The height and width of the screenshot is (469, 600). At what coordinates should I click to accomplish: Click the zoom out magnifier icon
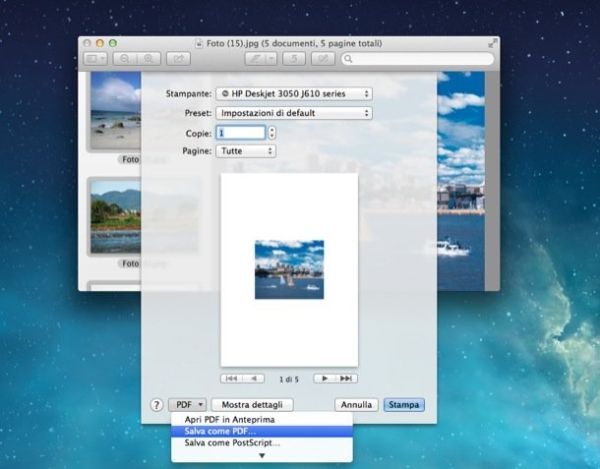(125, 59)
